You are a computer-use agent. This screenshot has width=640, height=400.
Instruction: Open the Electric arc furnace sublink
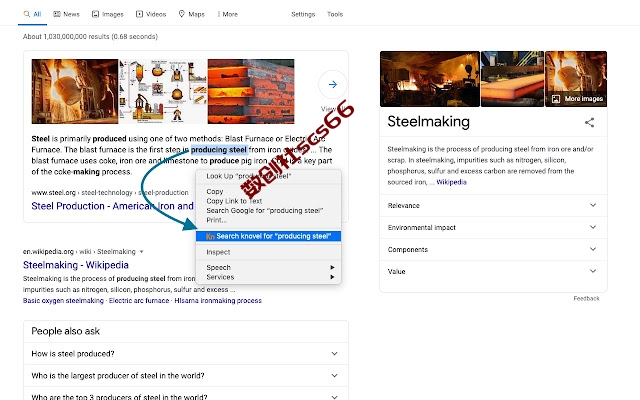coord(139,301)
